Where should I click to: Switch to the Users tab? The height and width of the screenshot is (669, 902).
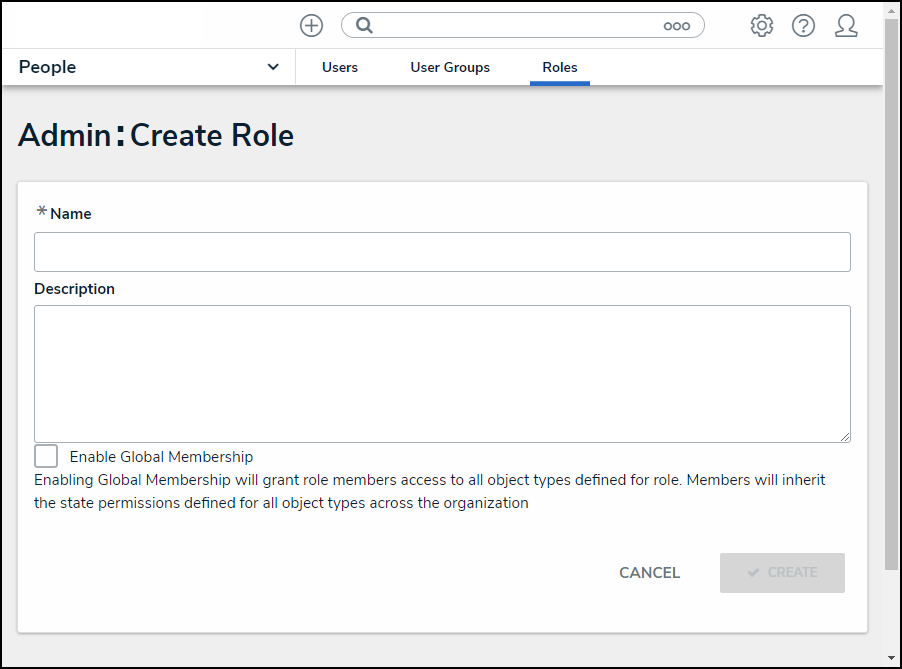pos(340,67)
